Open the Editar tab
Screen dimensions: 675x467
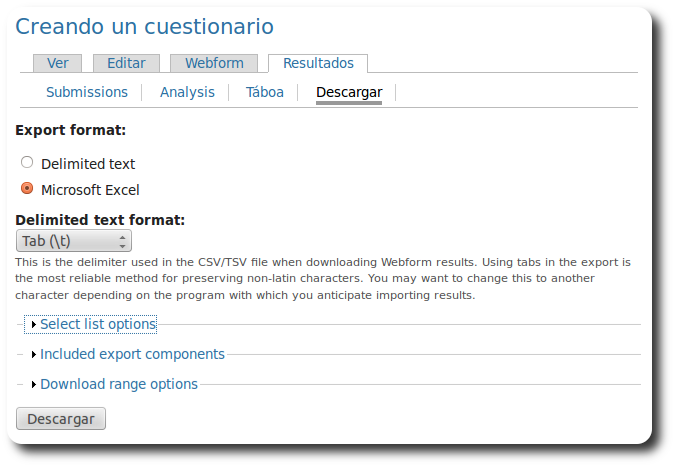pyautogui.click(x=126, y=63)
